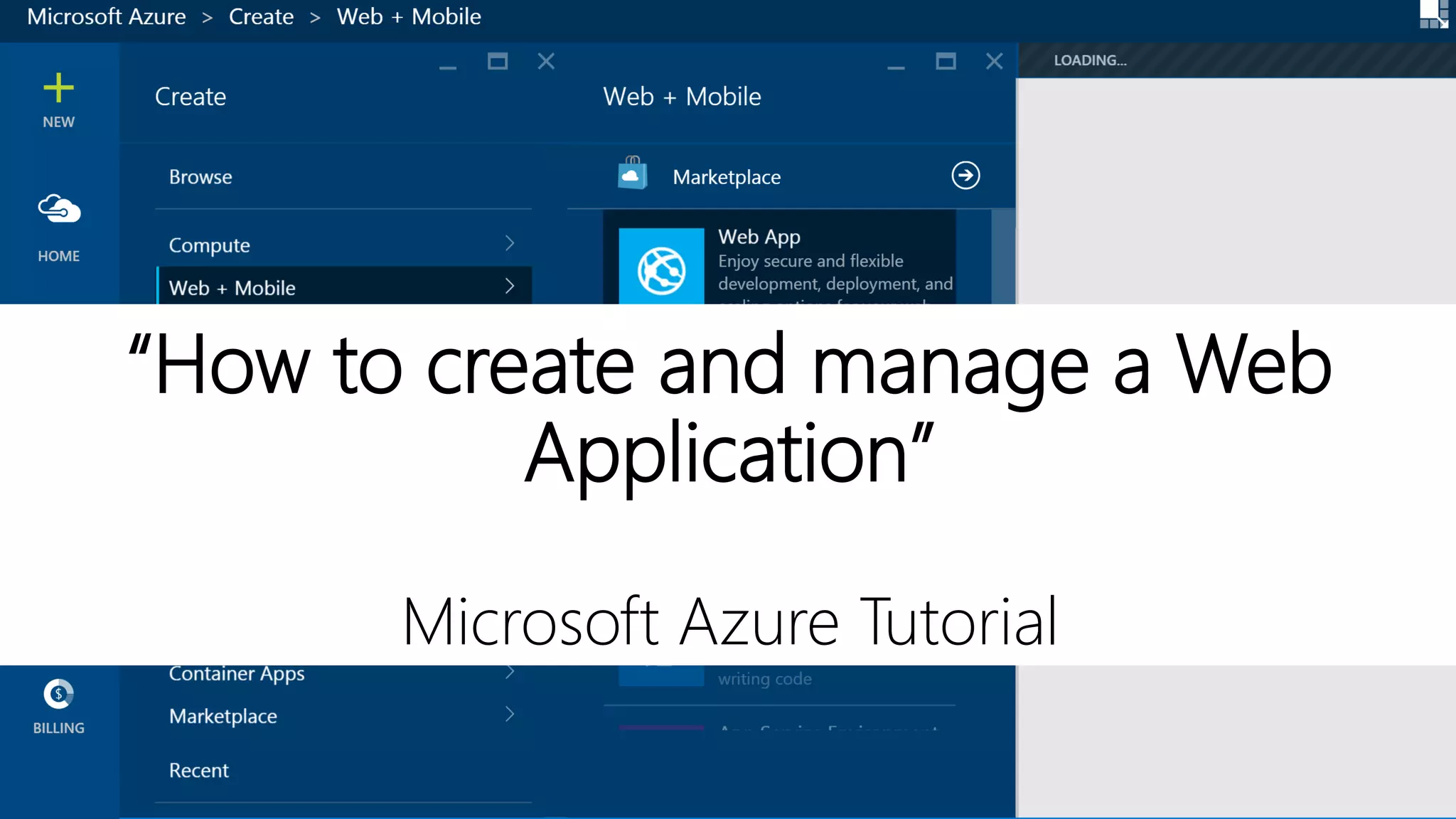Select Browse in the Create blade

point(200,177)
